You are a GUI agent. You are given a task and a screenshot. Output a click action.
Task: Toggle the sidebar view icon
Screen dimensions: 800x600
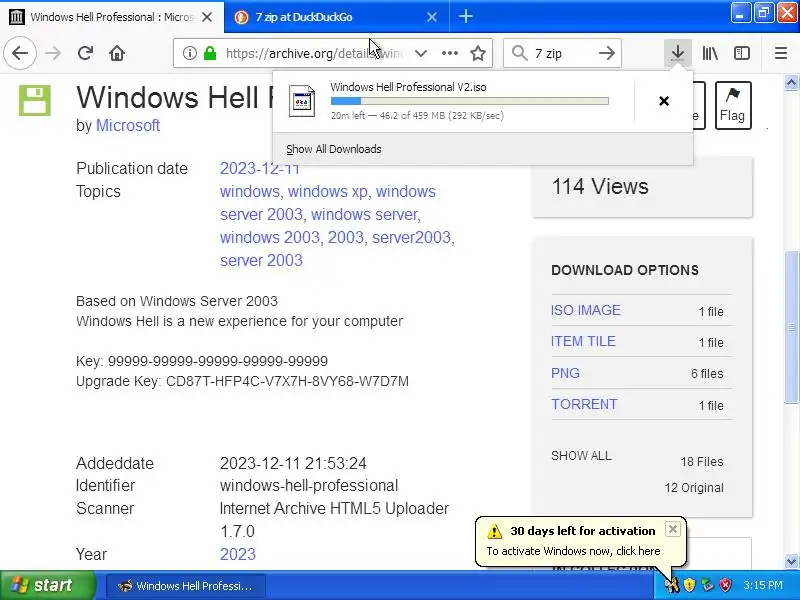(741, 53)
